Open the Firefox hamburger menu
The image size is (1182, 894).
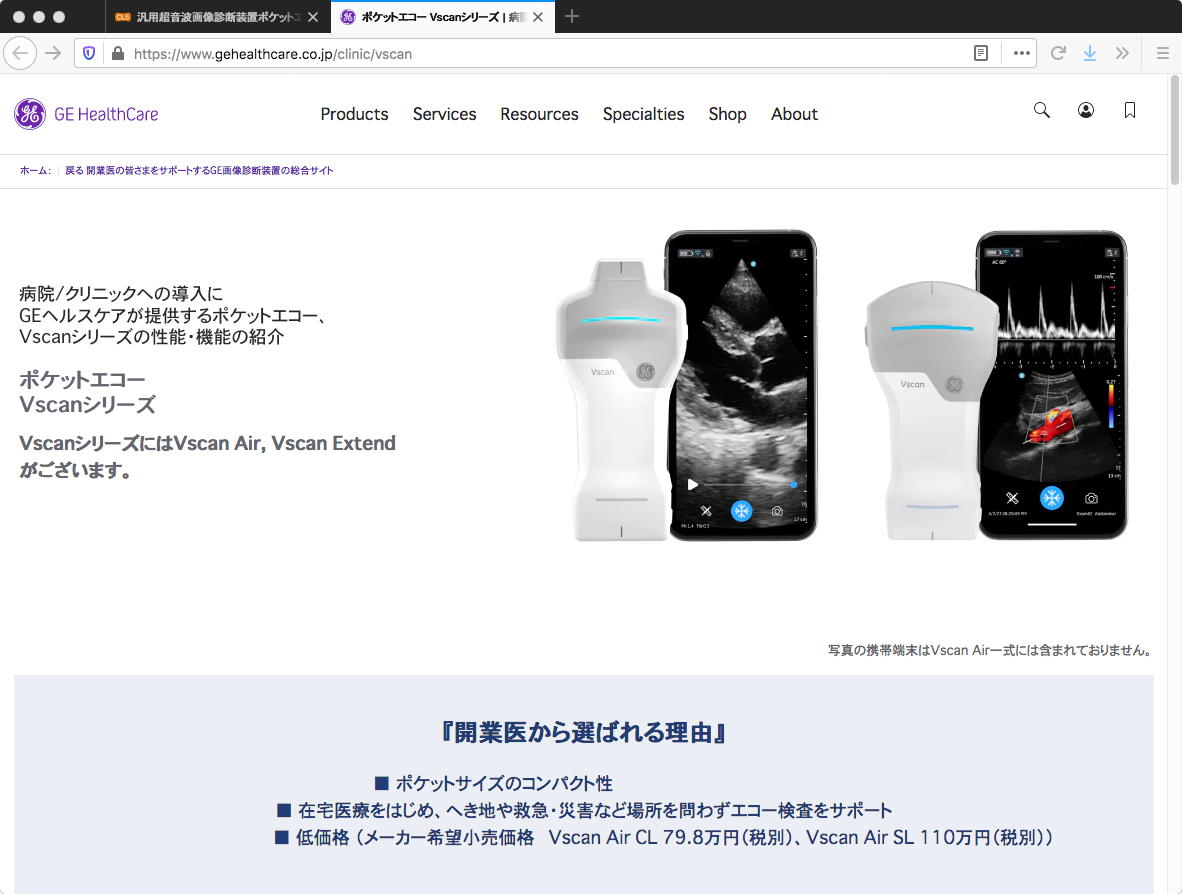[x=1162, y=54]
